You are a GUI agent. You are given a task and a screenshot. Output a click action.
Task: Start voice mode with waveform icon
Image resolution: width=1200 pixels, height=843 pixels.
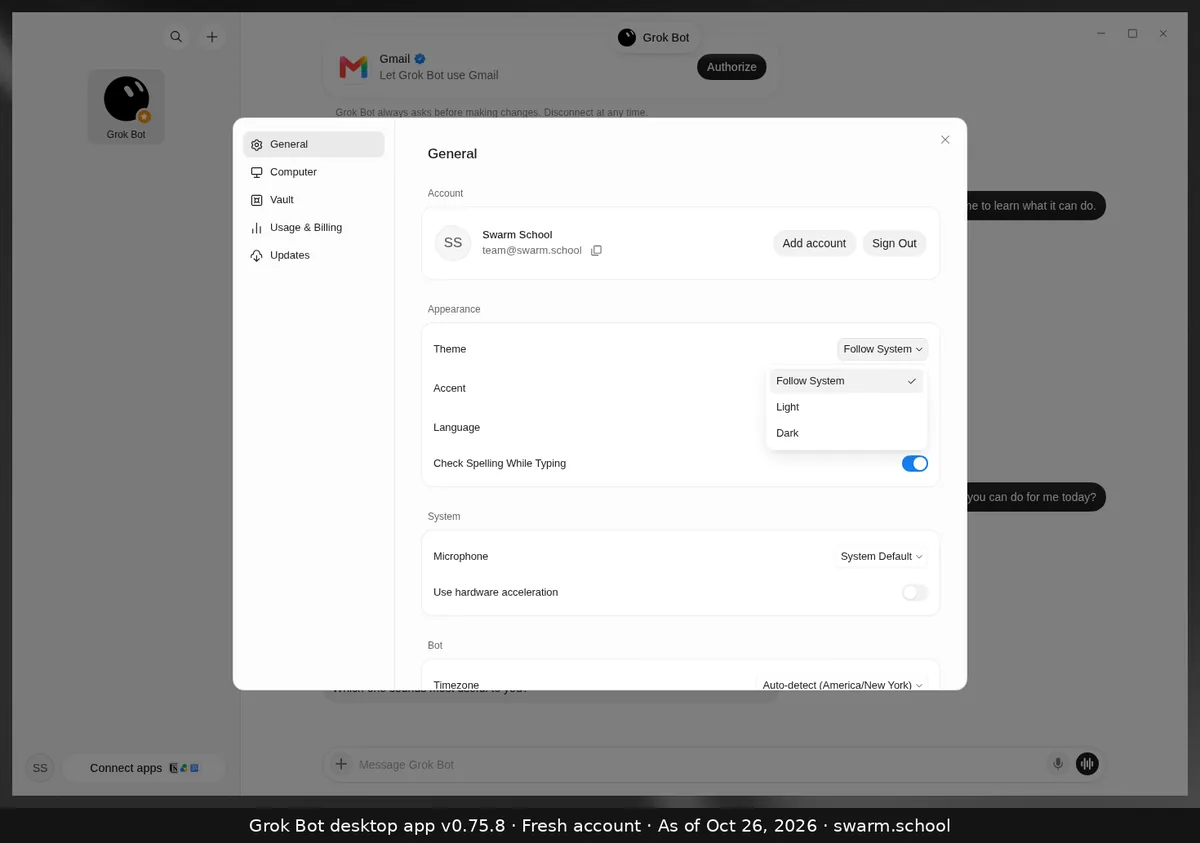click(1087, 764)
